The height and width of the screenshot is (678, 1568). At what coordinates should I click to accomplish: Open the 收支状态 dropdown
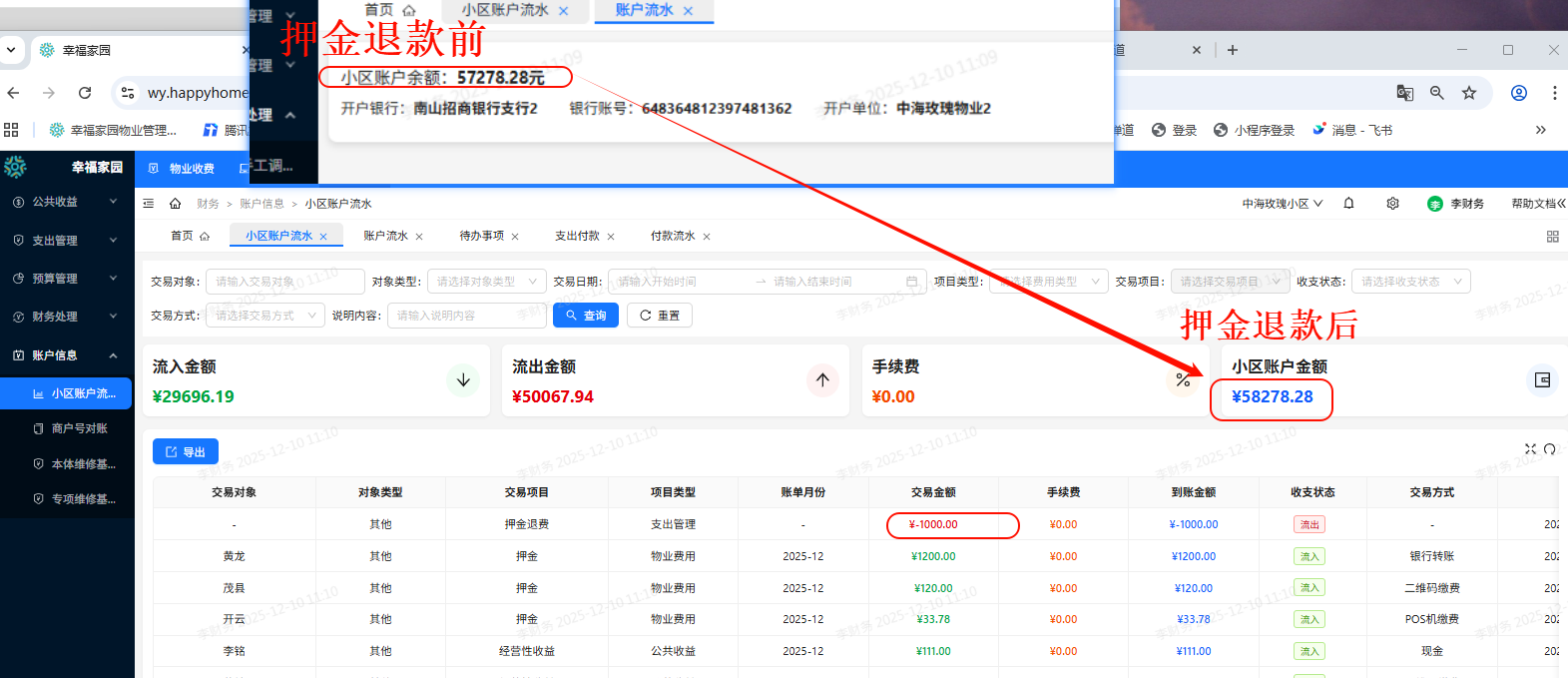tap(1410, 282)
